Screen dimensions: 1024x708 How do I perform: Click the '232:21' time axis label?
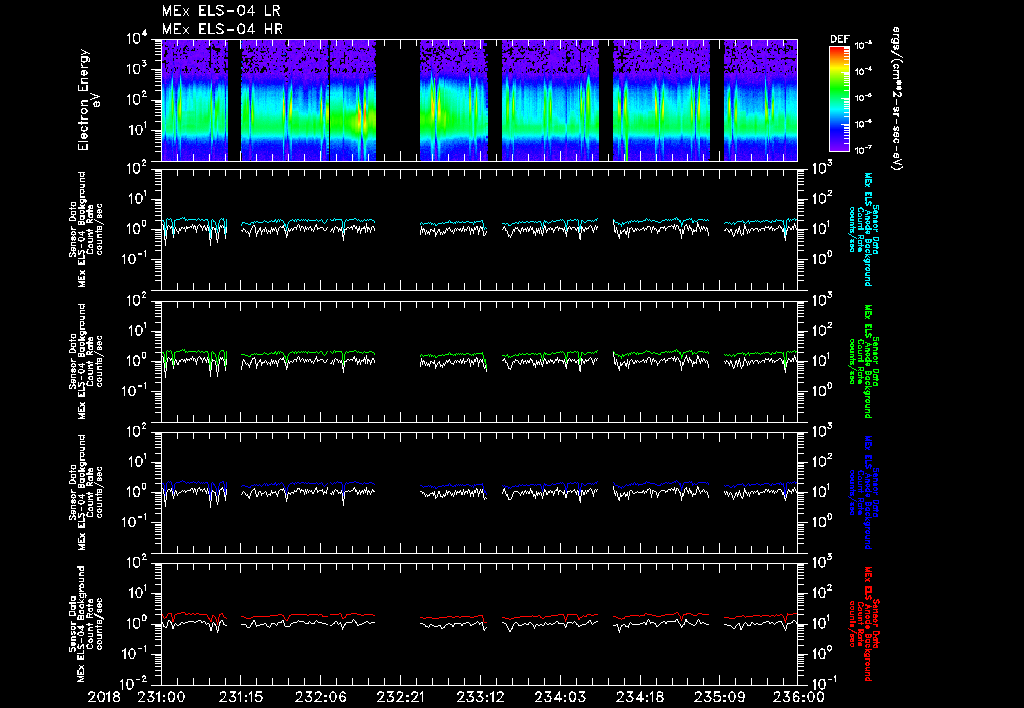pyautogui.click(x=400, y=698)
